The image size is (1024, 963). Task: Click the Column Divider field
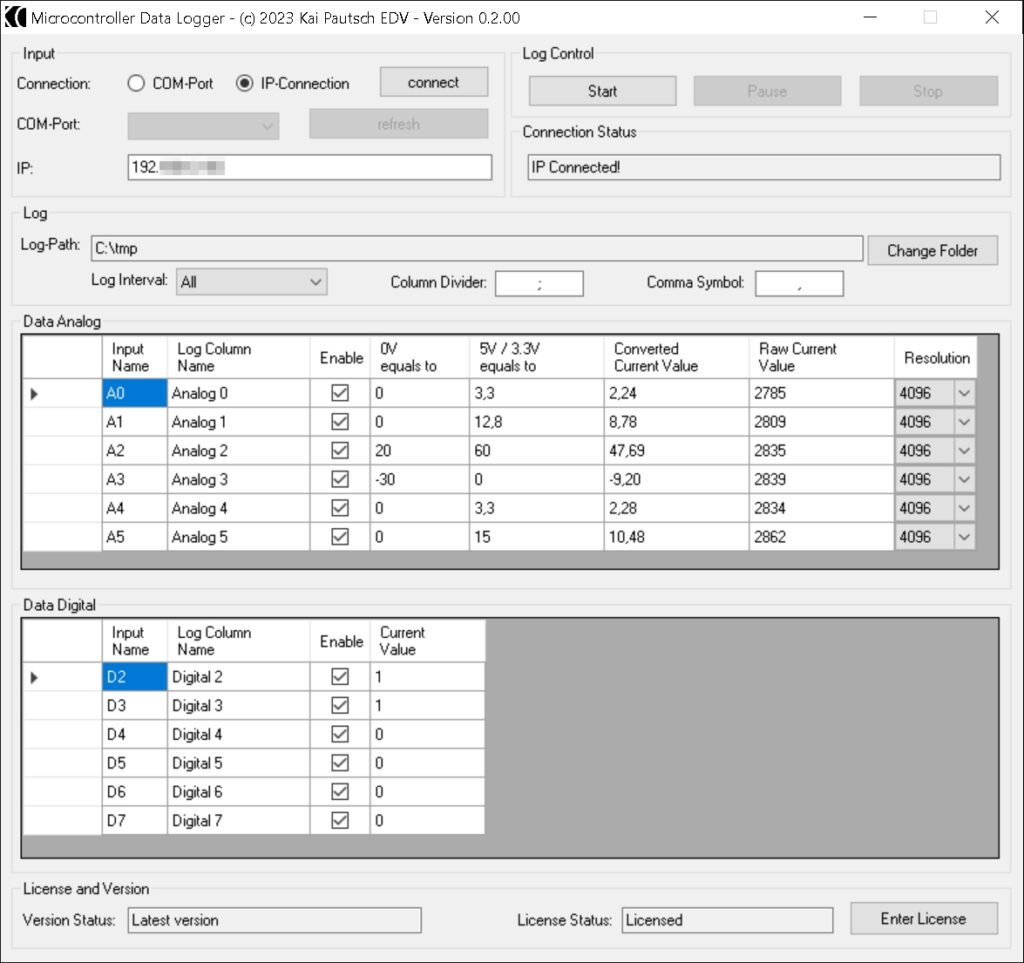[x=539, y=284]
